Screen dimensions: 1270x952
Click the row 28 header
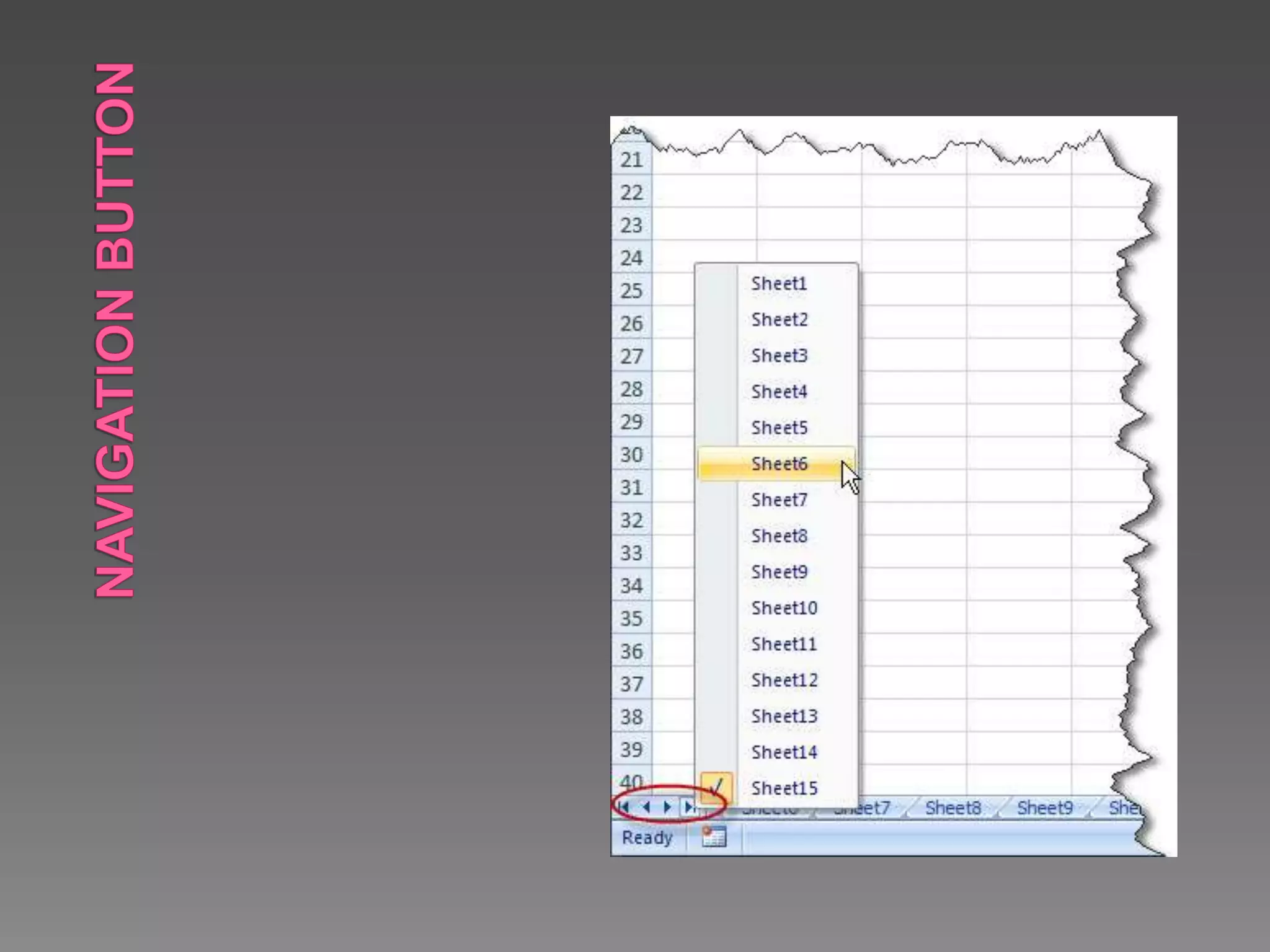point(631,389)
